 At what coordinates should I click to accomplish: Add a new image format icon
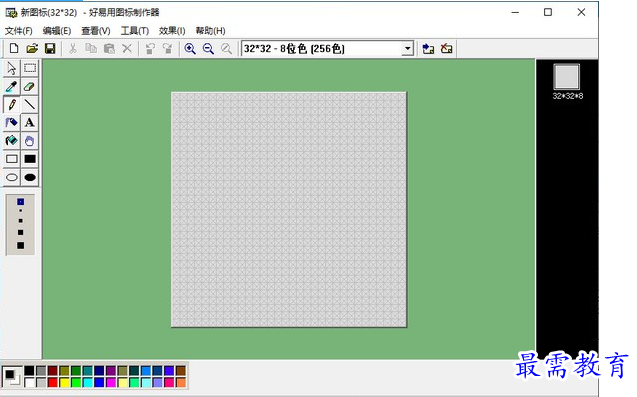click(428, 49)
